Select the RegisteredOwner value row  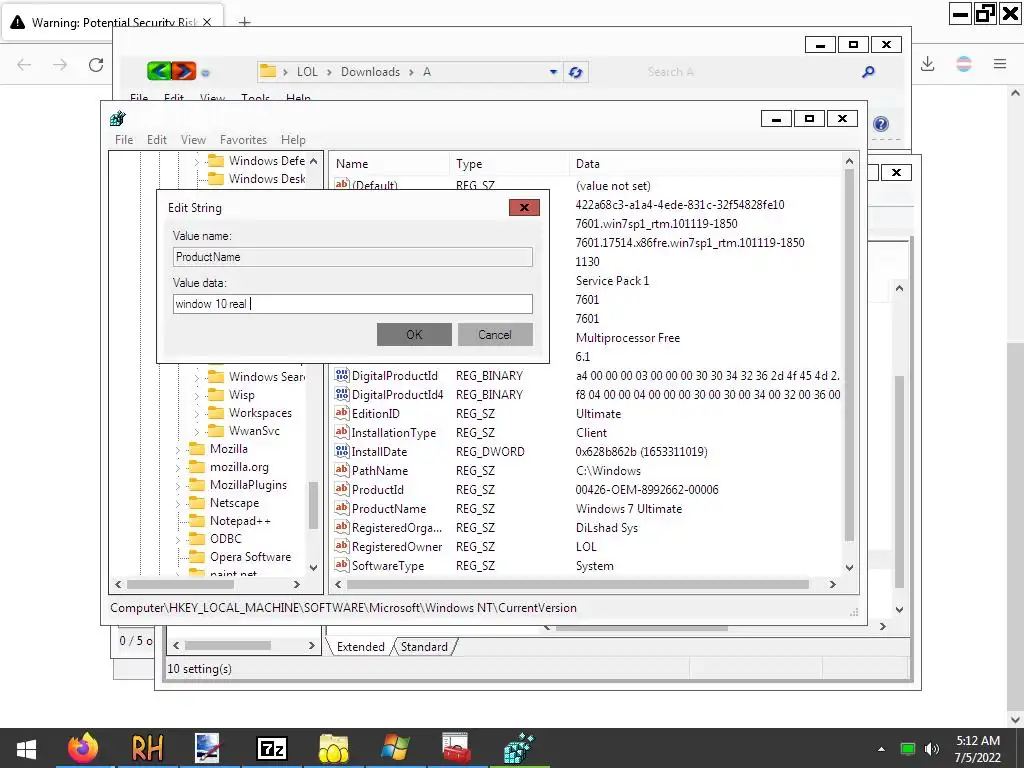[586, 547]
